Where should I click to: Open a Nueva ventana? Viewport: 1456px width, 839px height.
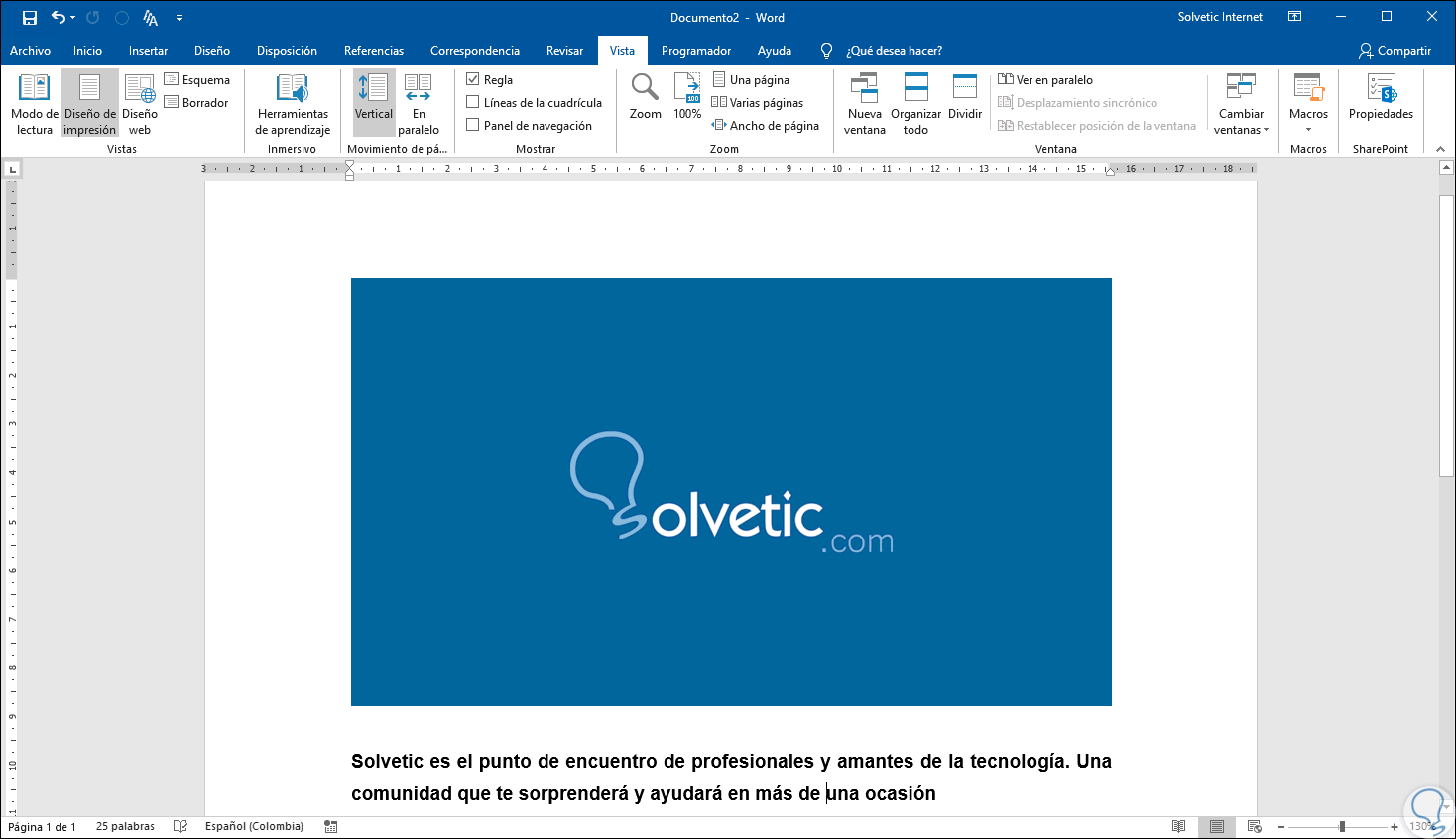865,103
